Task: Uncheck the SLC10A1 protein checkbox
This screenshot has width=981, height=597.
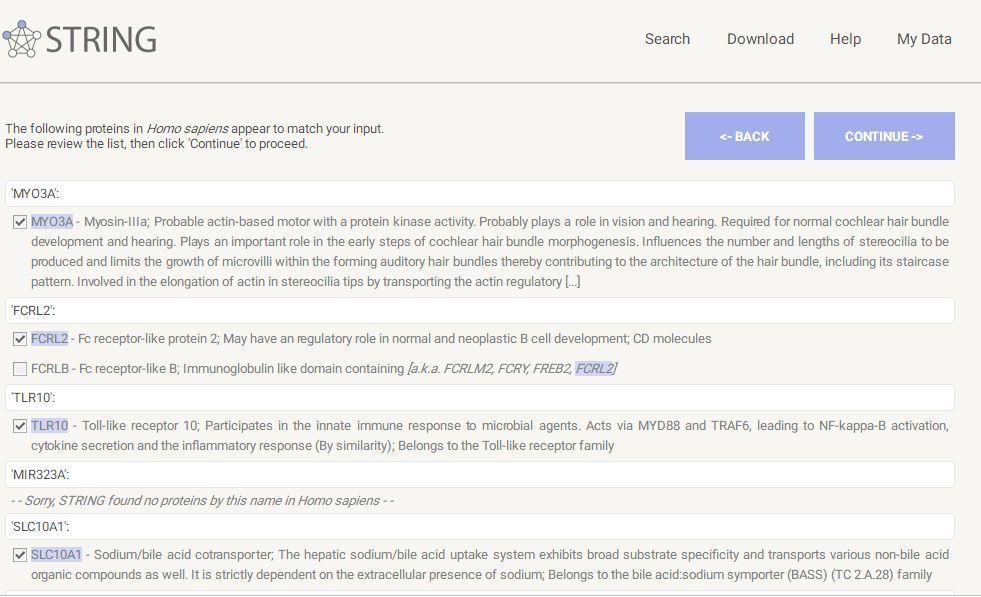Action: click(20, 555)
